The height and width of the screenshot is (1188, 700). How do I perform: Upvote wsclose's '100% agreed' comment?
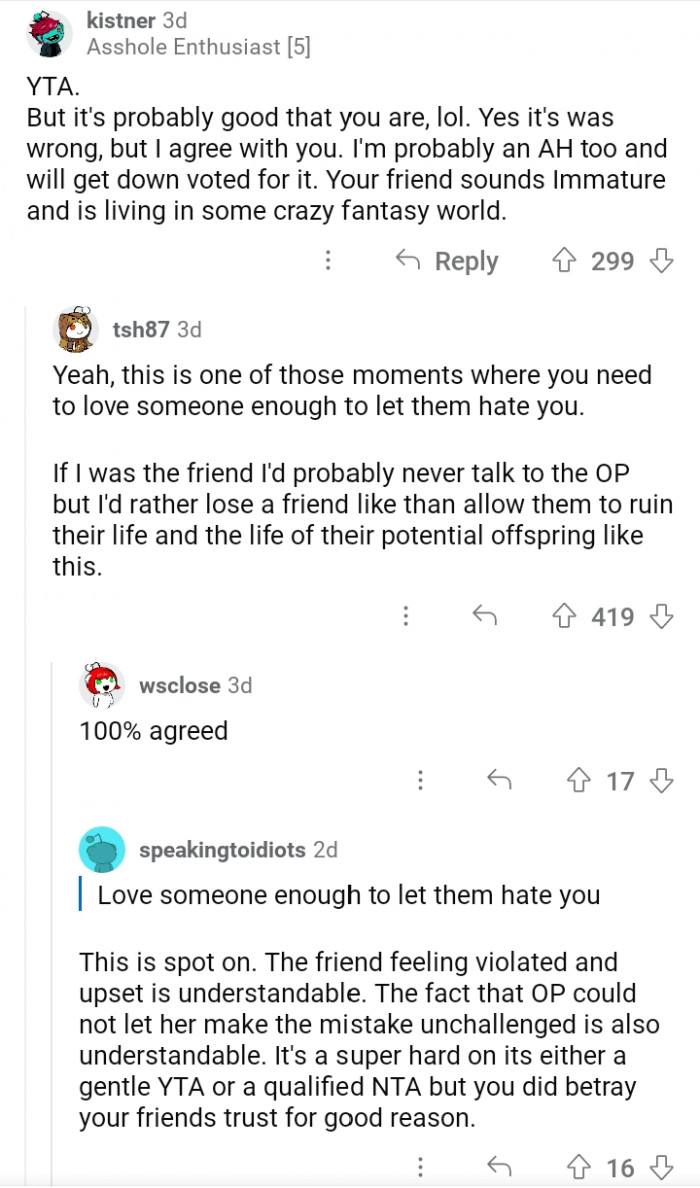pos(578,781)
